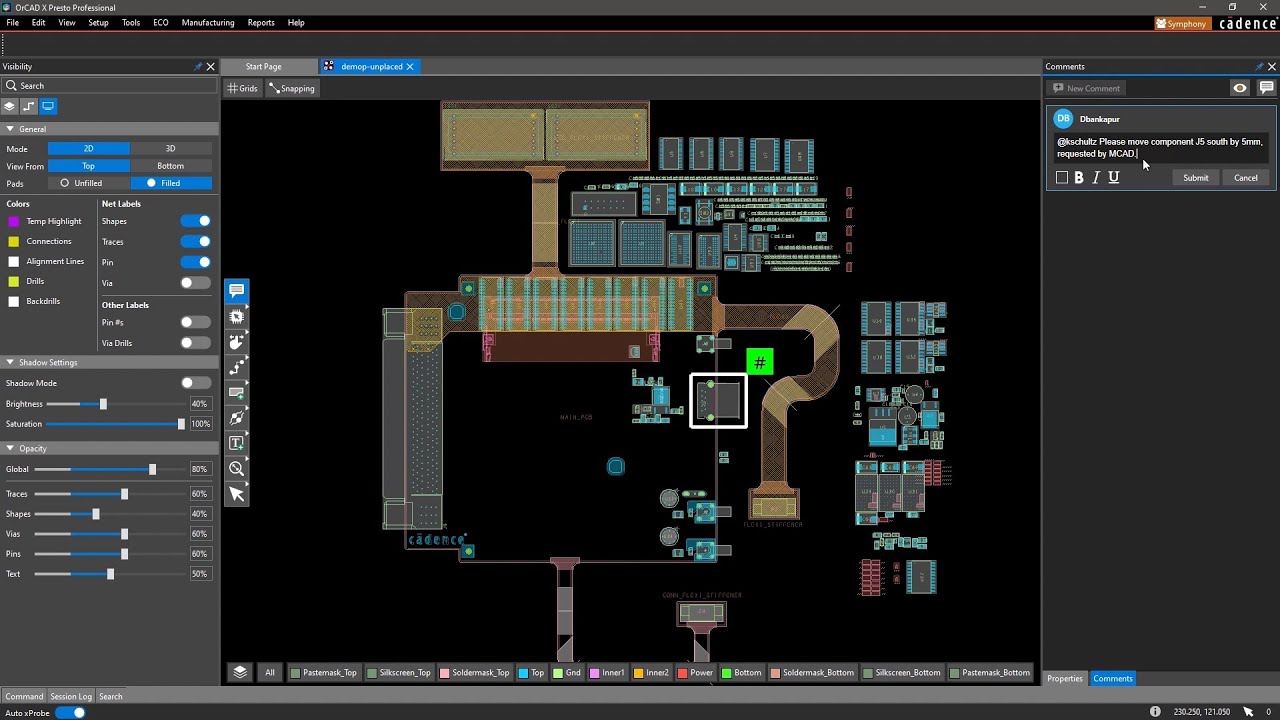Open the Display view in Visibility panel

click(x=48, y=106)
